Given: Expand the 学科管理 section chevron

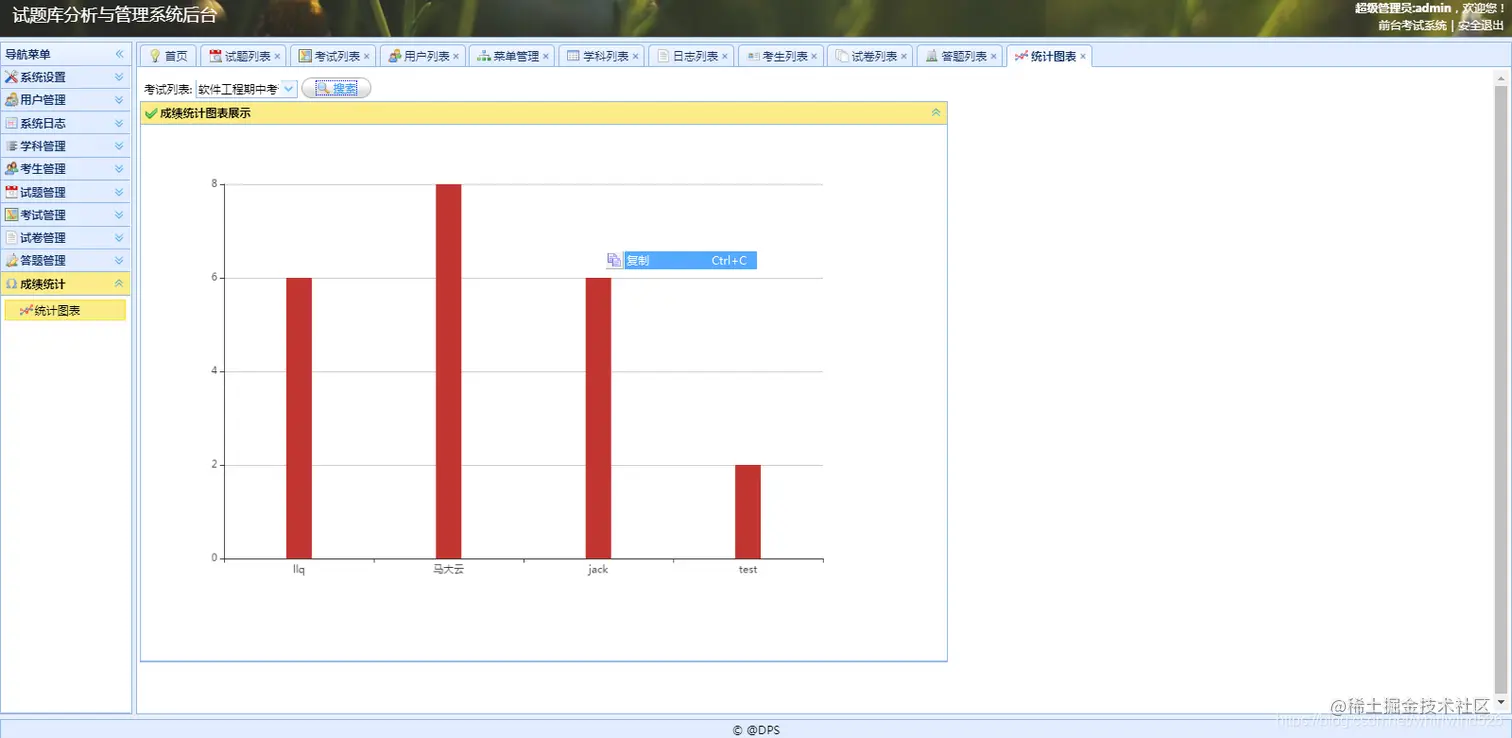Looking at the screenshot, I should coord(119,146).
